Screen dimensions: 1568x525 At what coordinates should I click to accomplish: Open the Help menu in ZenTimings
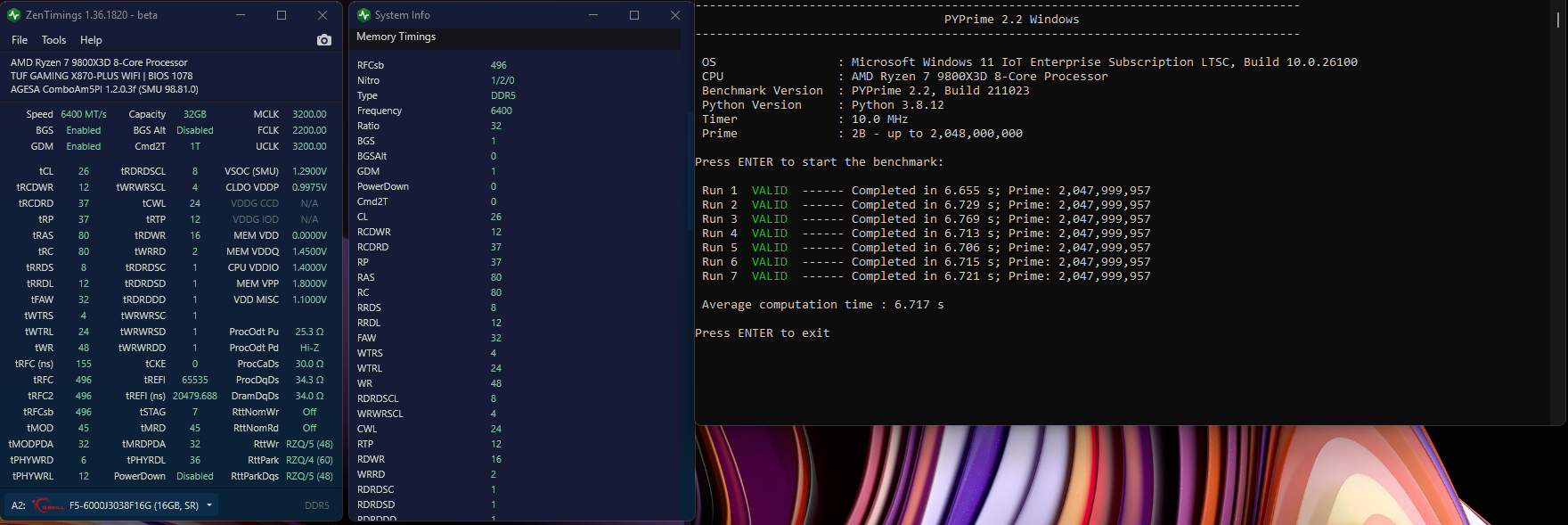[91, 40]
